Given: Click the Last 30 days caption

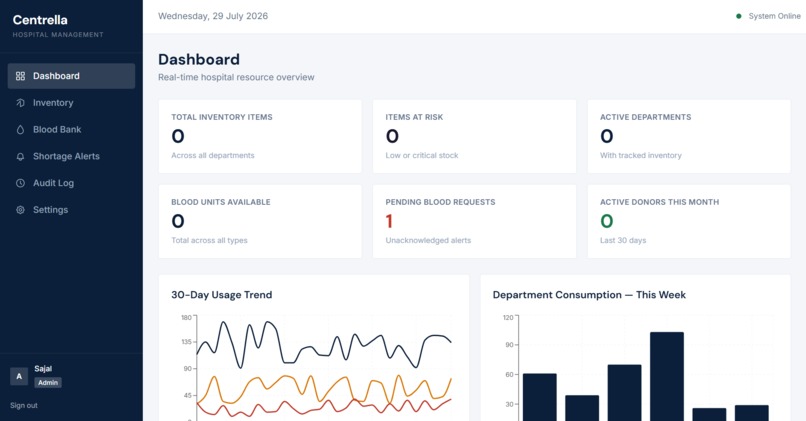Looking at the screenshot, I should pyautogui.click(x=623, y=241).
